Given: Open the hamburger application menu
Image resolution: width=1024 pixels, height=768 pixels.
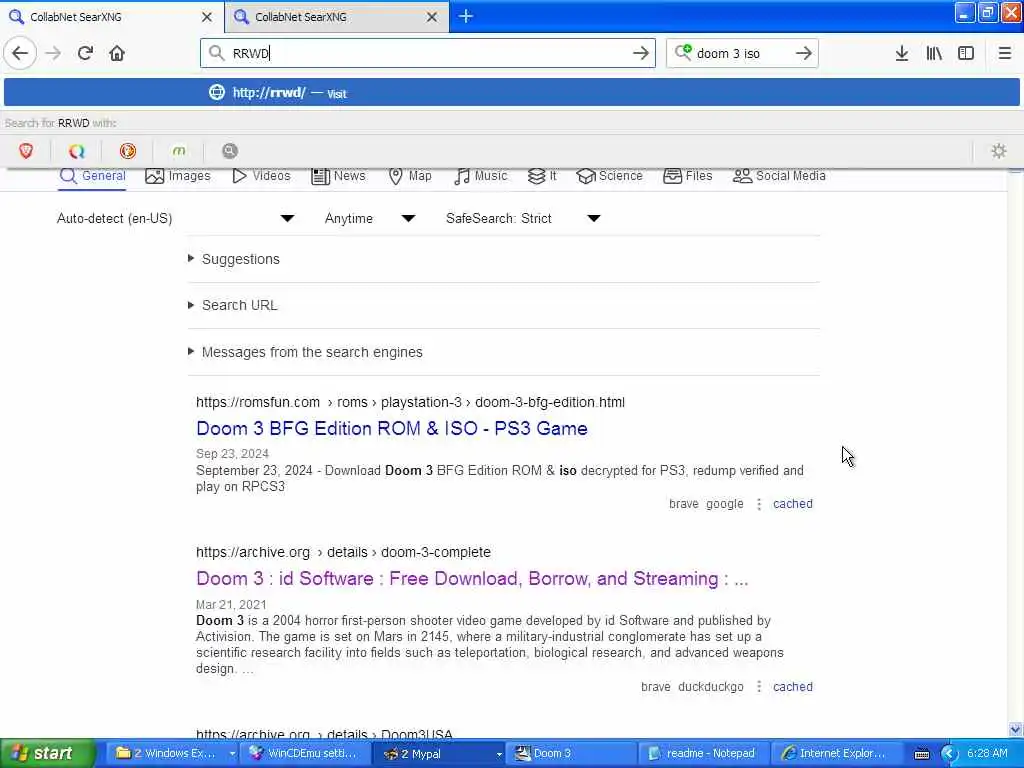Looking at the screenshot, I should [1004, 53].
